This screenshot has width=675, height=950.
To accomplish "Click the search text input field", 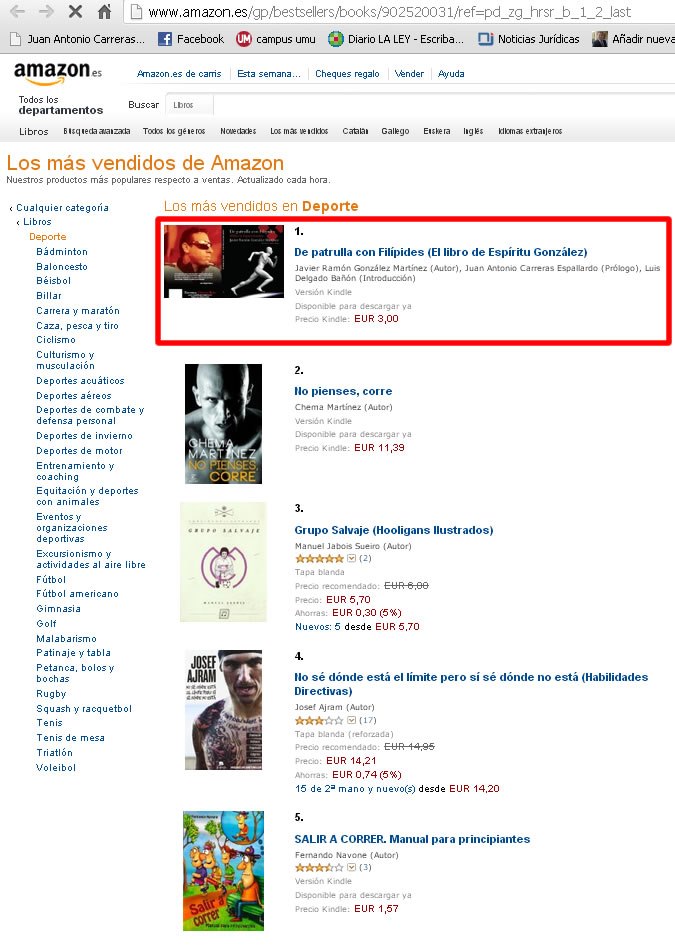I will coord(444,105).
